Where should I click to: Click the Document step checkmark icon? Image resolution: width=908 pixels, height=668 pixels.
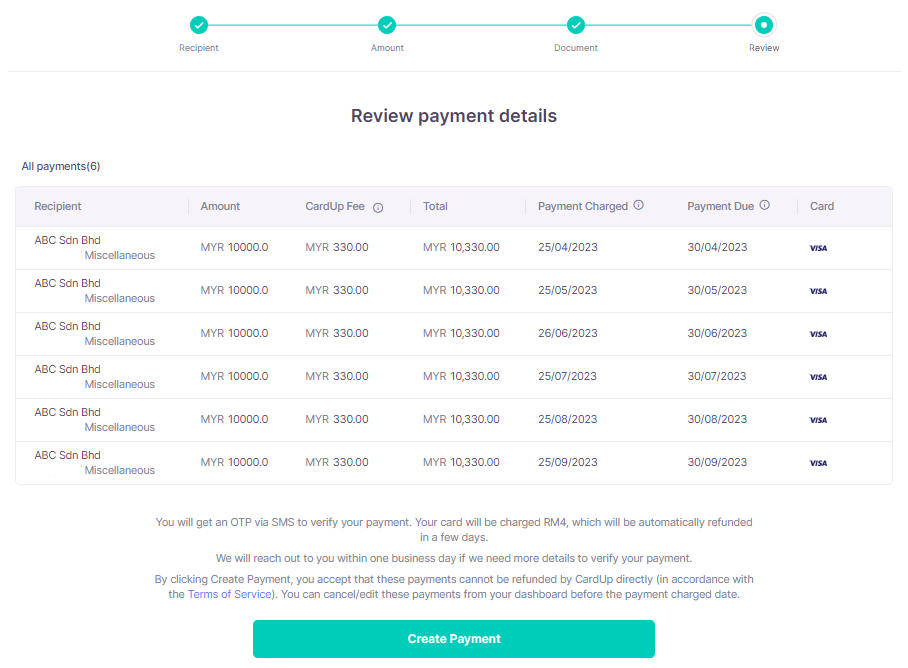click(x=575, y=24)
